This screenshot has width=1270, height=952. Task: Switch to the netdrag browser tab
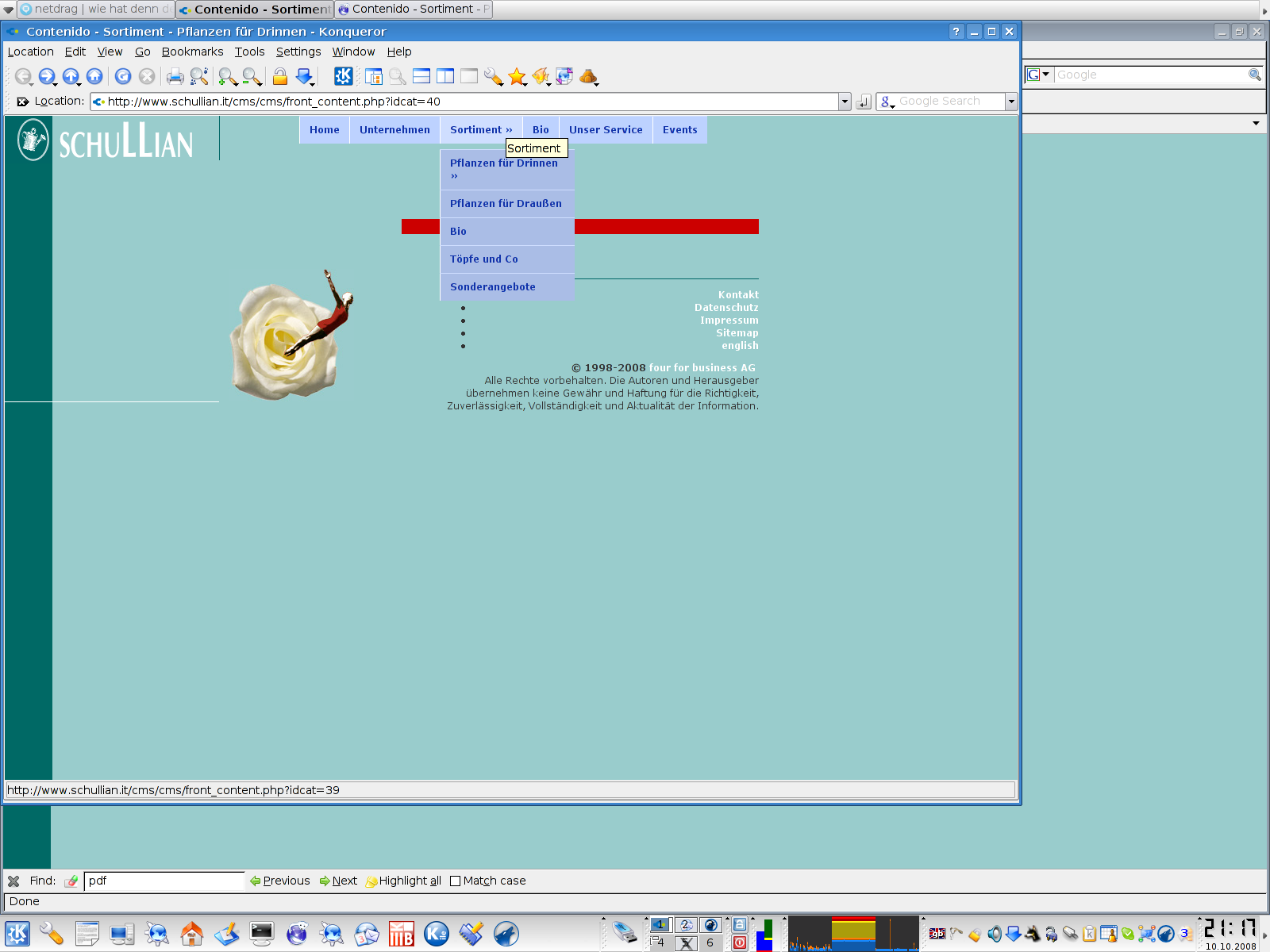pyautogui.click(x=95, y=10)
